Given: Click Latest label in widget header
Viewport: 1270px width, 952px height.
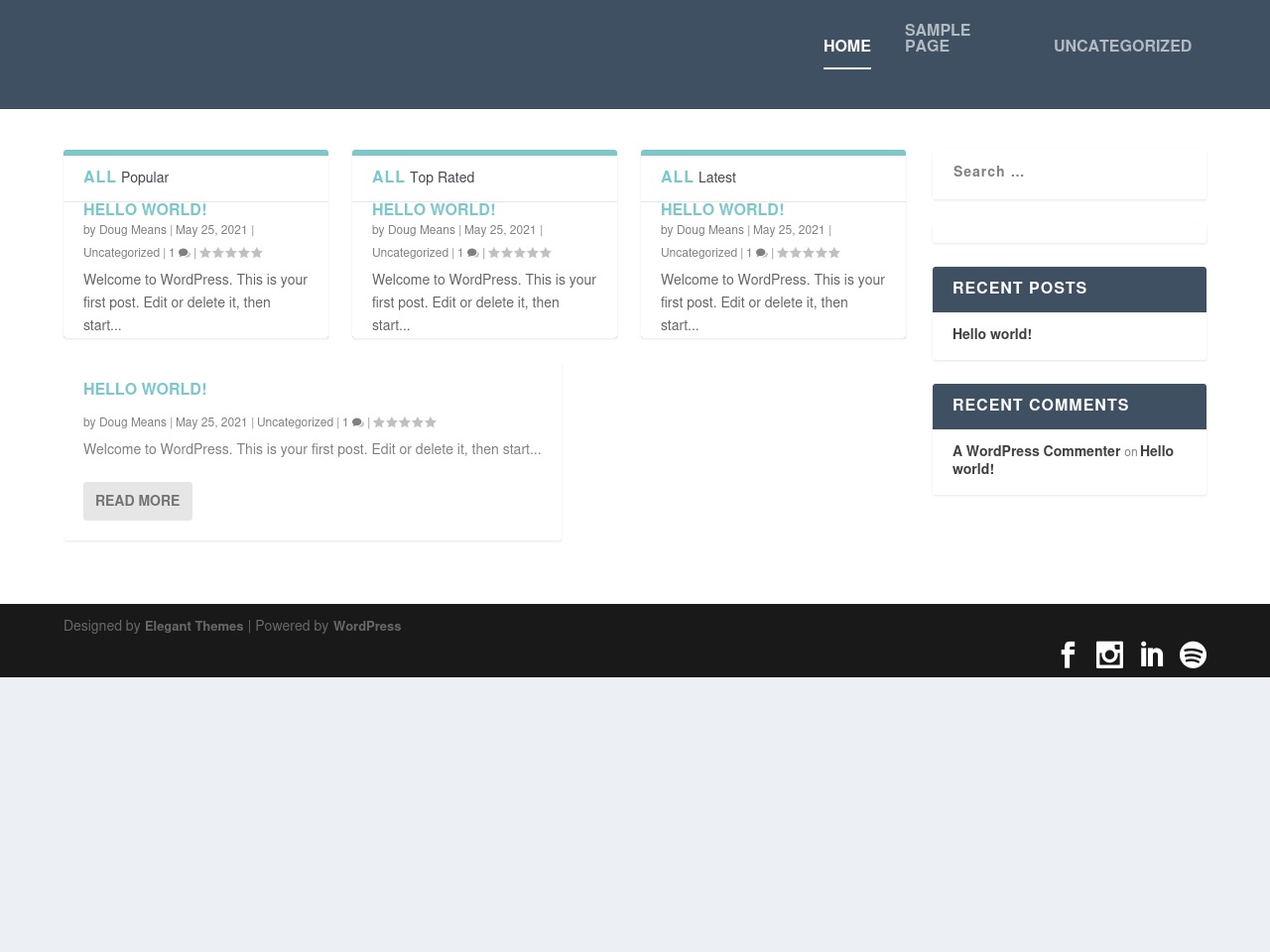Looking at the screenshot, I should (716, 178).
